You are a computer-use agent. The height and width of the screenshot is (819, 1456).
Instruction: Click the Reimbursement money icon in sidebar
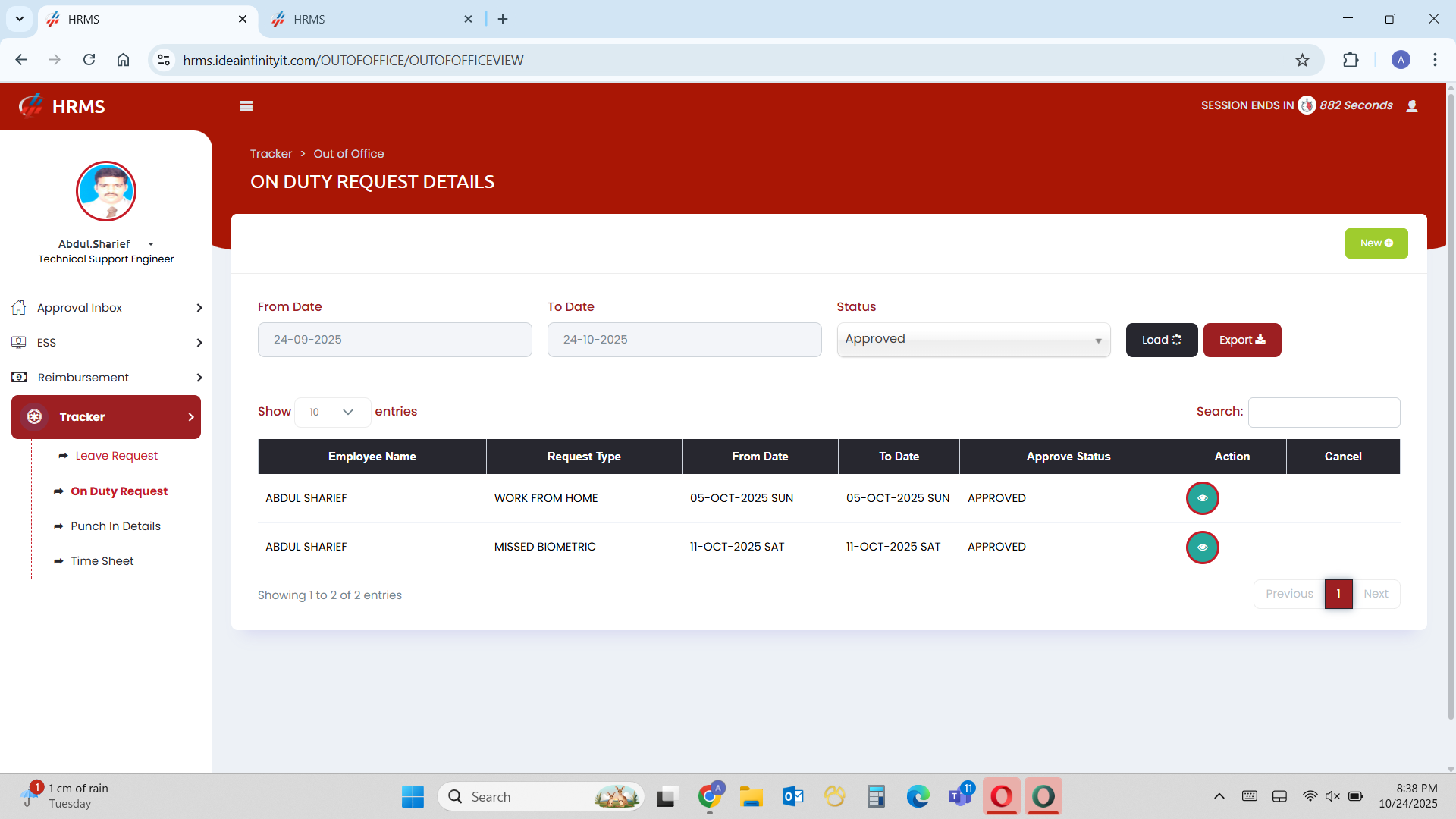(x=19, y=377)
